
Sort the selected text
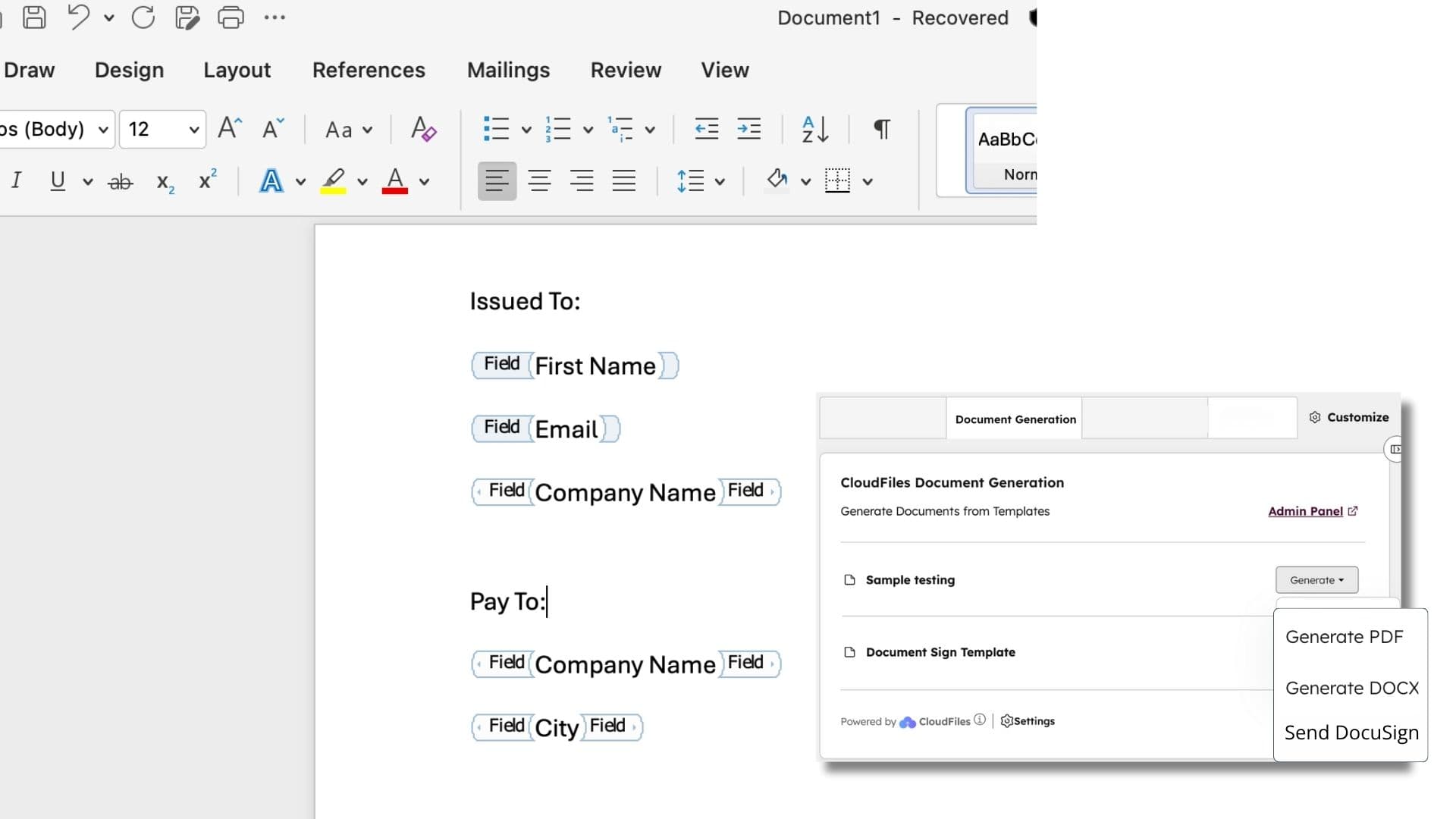coord(814,129)
